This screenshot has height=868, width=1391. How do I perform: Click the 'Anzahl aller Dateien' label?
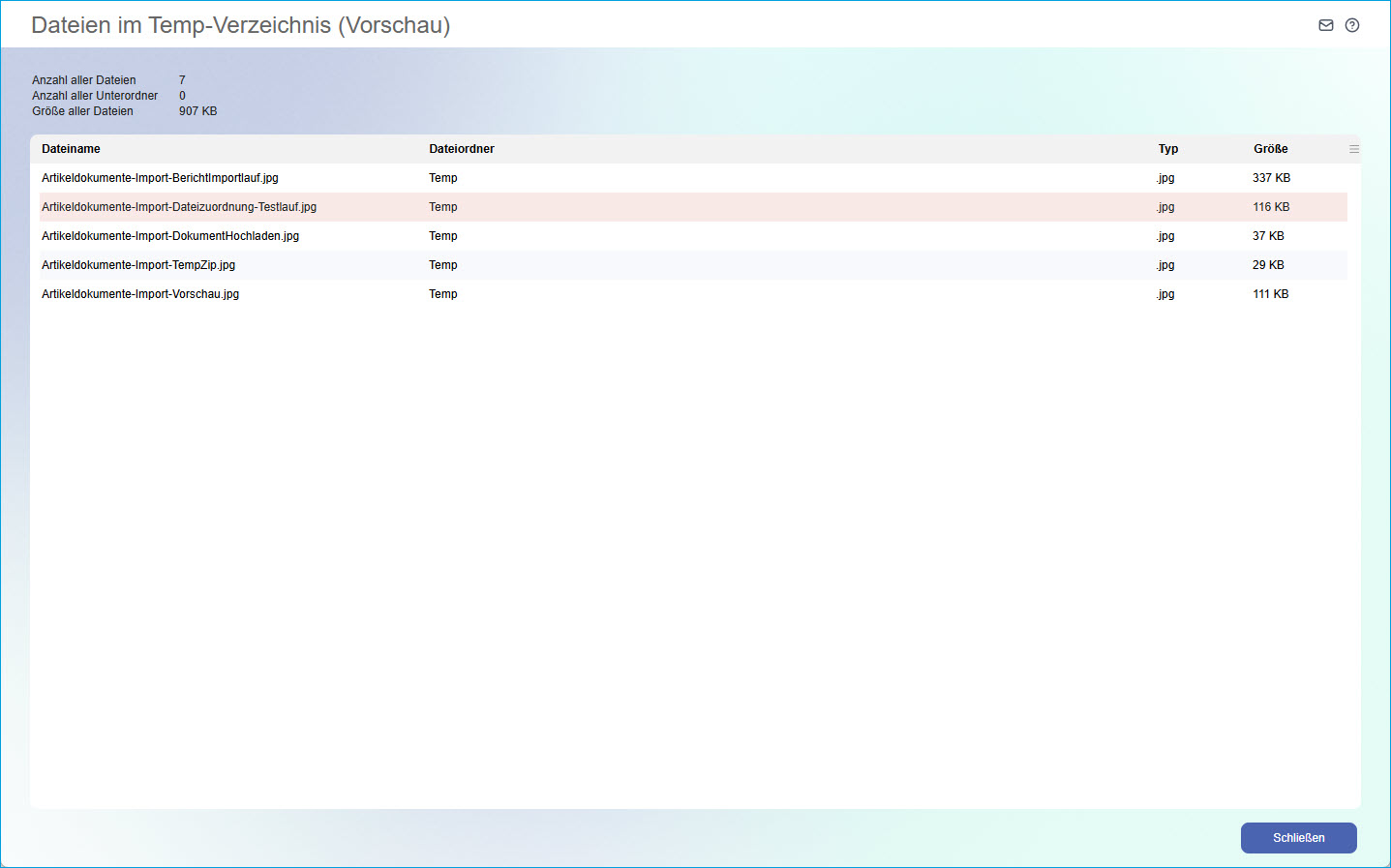pyautogui.click(x=84, y=80)
